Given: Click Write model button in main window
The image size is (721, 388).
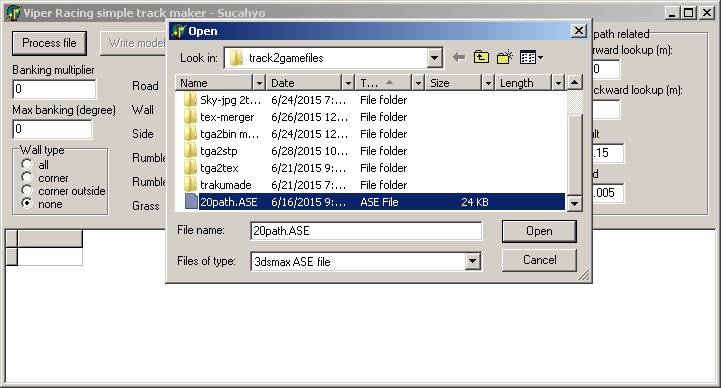Looking at the screenshot, I should [x=133, y=43].
